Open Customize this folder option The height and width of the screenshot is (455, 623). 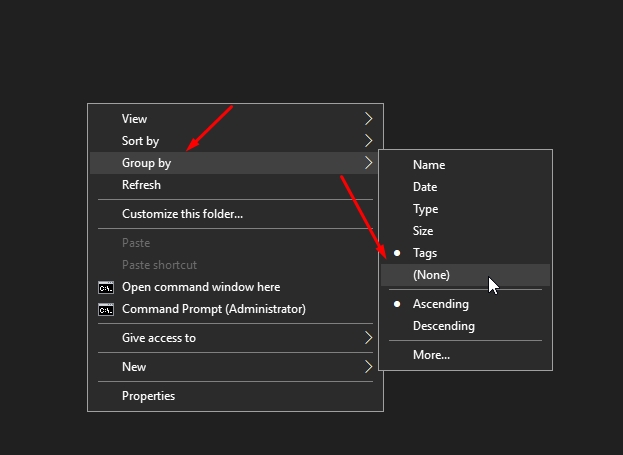(182, 213)
